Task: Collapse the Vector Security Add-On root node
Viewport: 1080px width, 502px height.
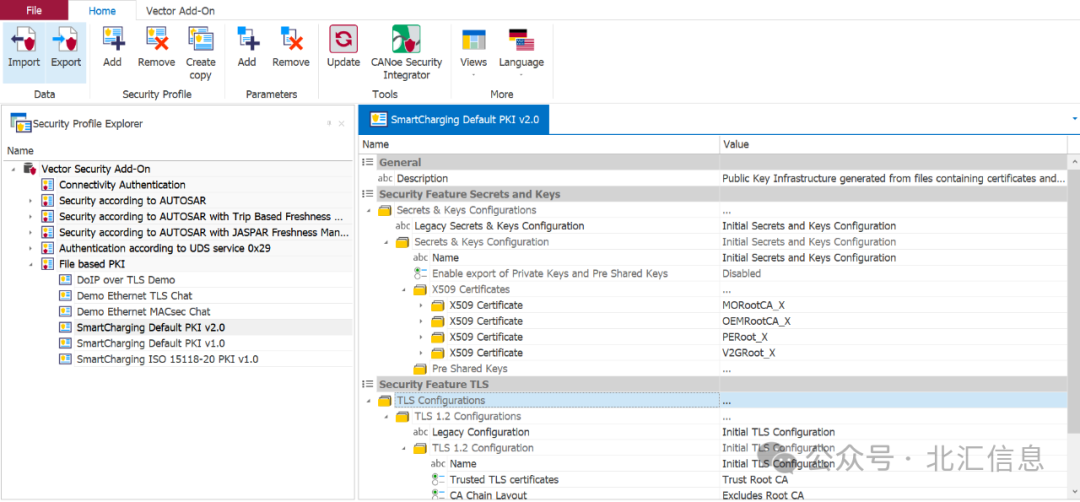Action: coord(13,169)
